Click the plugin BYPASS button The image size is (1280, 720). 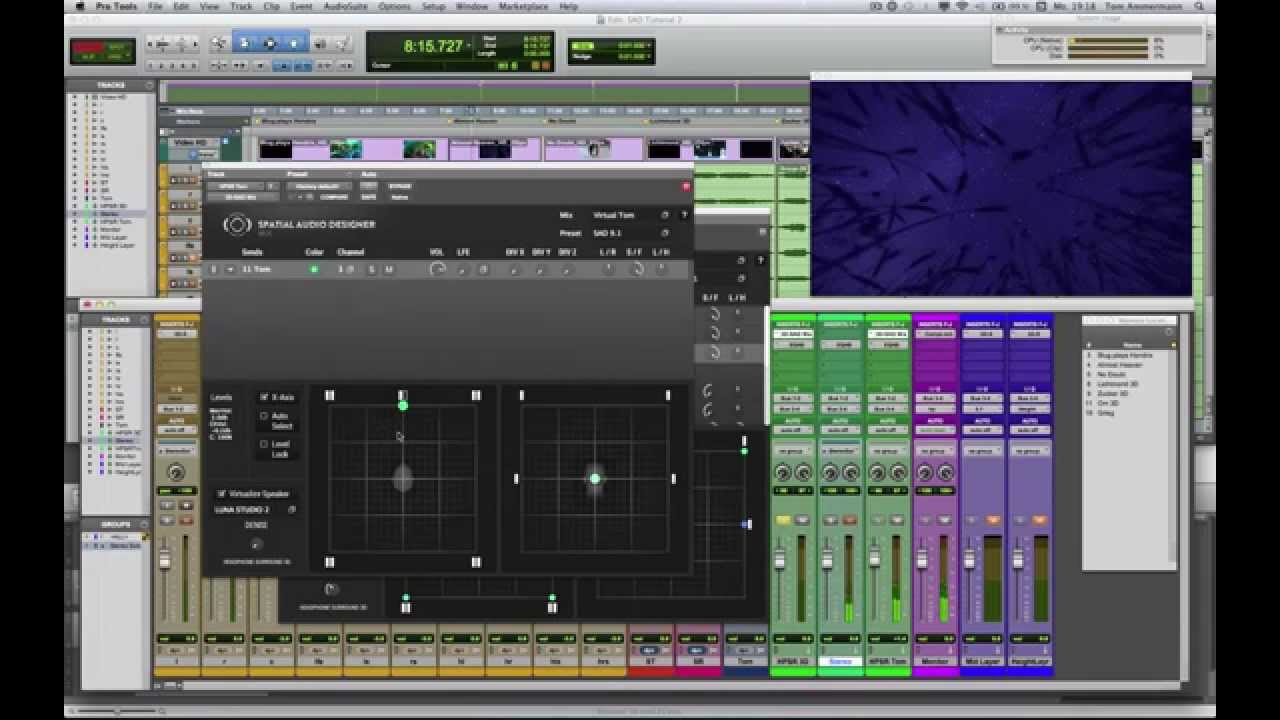point(400,186)
